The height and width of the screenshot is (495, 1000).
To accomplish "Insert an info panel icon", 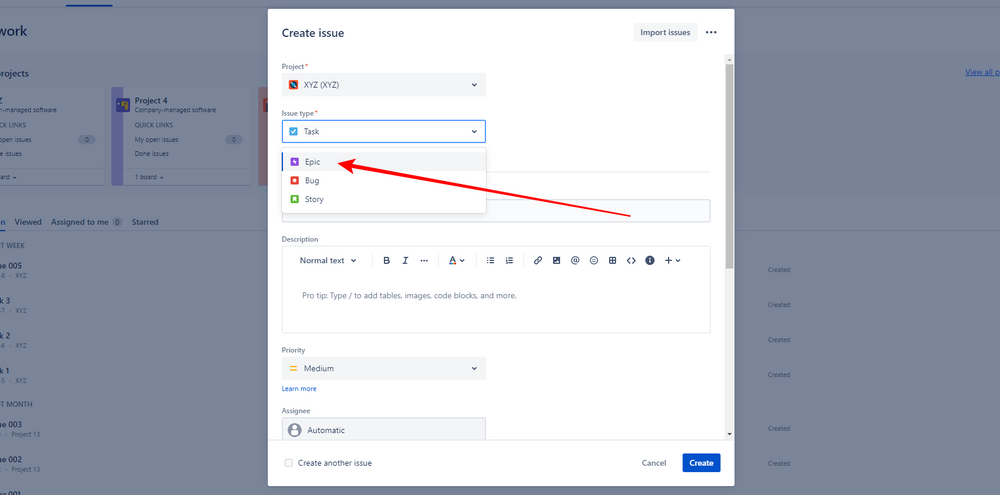I will coord(650,260).
